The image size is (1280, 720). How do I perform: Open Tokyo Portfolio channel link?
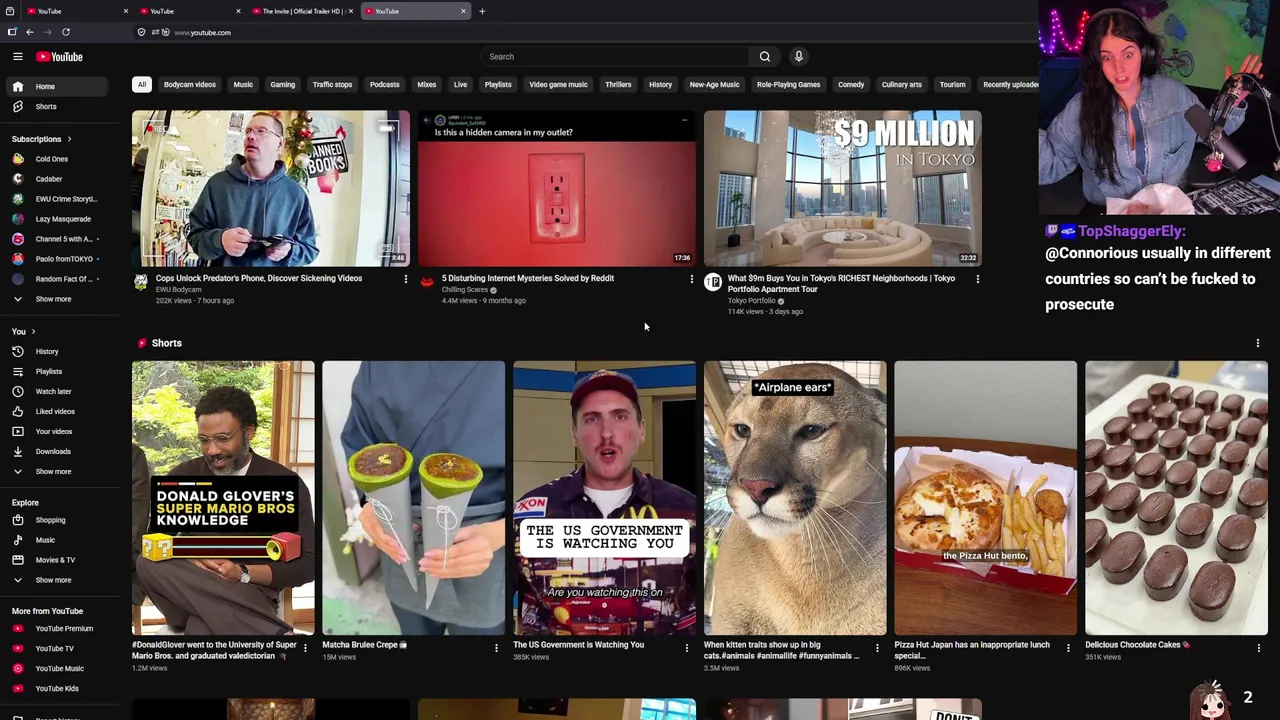tap(752, 301)
